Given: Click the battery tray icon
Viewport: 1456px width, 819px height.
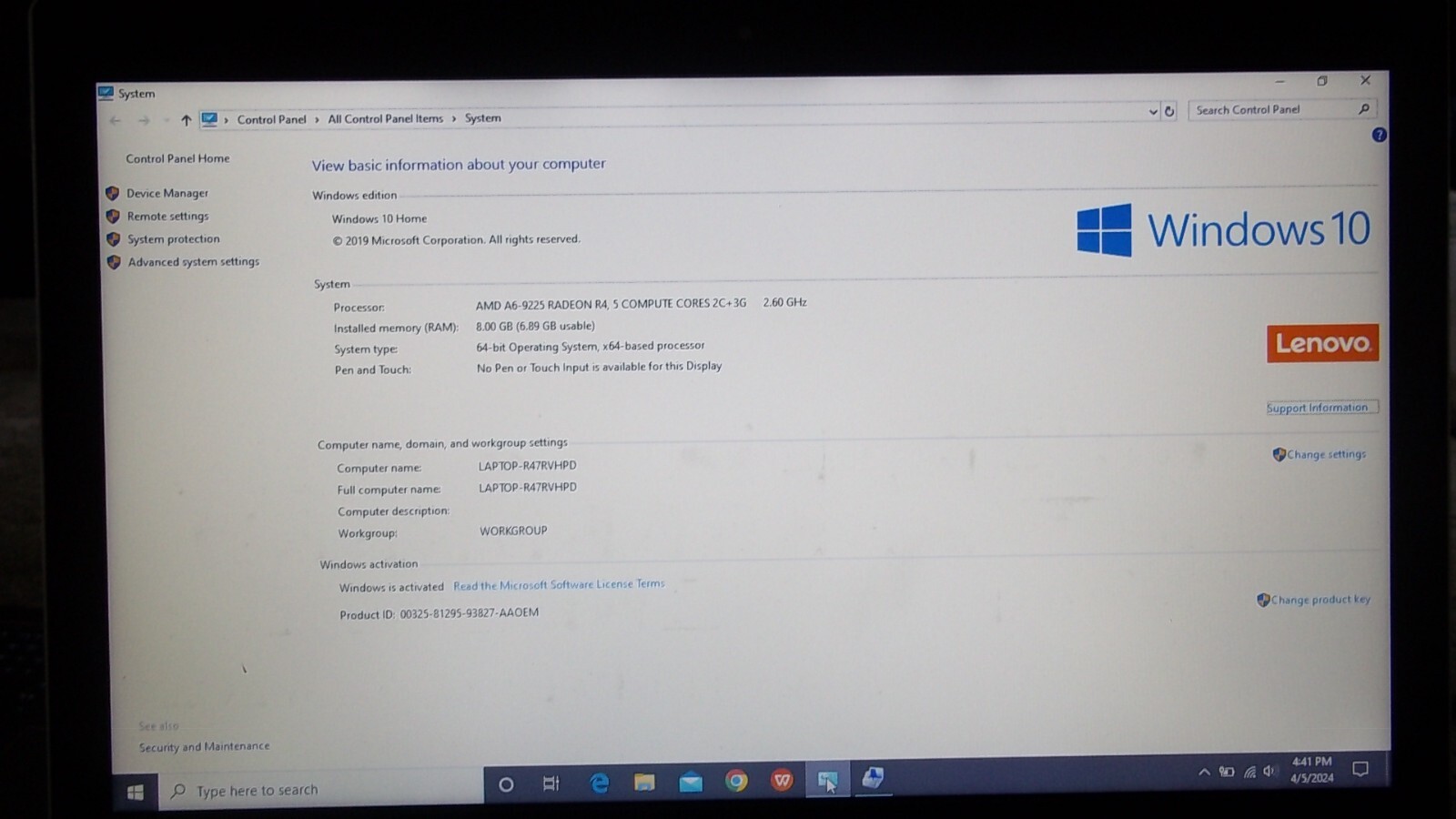Looking at the screenshot, I should point(1227,772).
